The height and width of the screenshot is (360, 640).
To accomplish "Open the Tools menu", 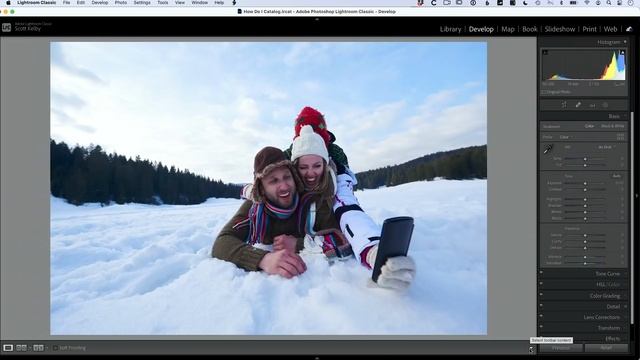I will (162, 3).
